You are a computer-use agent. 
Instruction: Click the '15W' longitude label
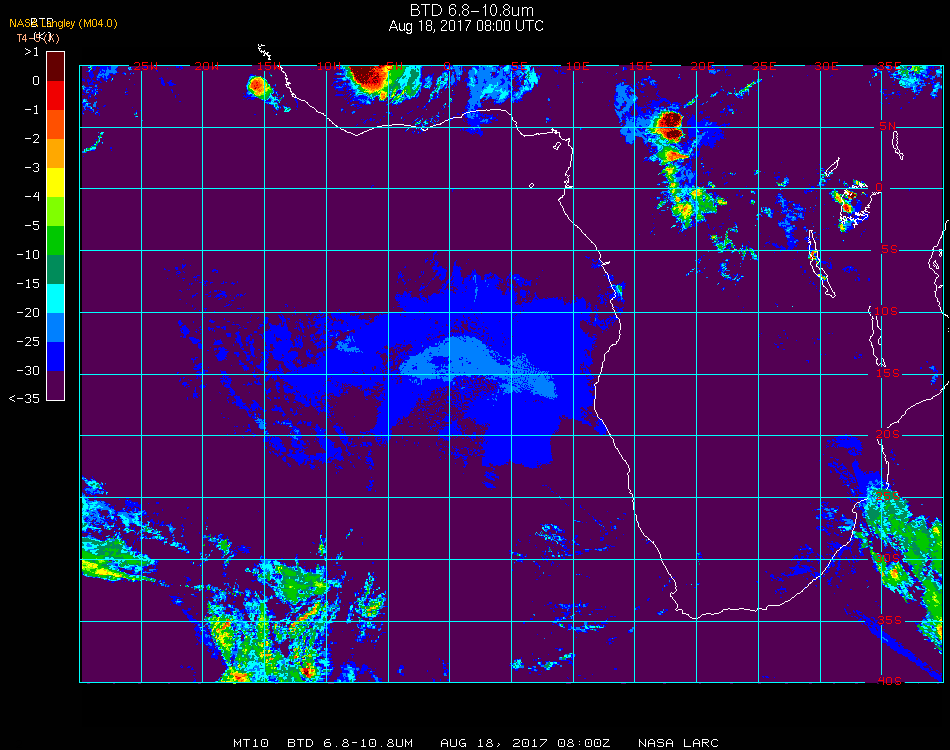[x=269, y=66]
